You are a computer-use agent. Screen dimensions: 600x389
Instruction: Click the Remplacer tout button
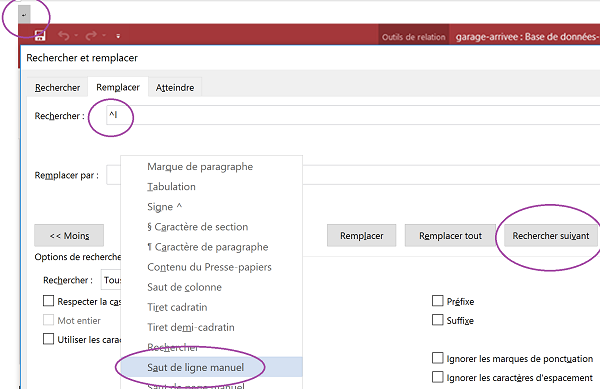[450, 236]
